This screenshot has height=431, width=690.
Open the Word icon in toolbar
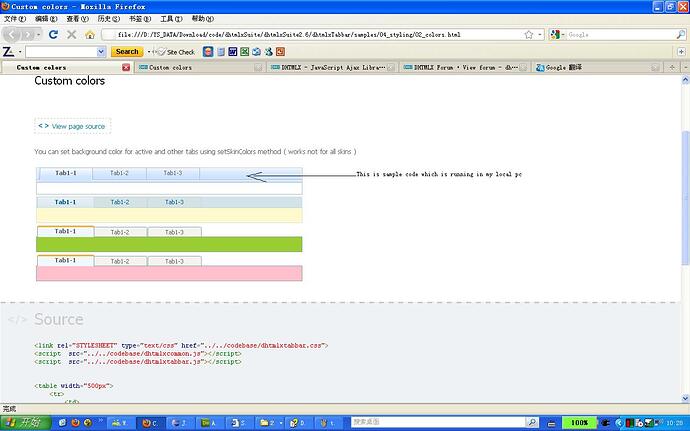[x=233, y=52]
